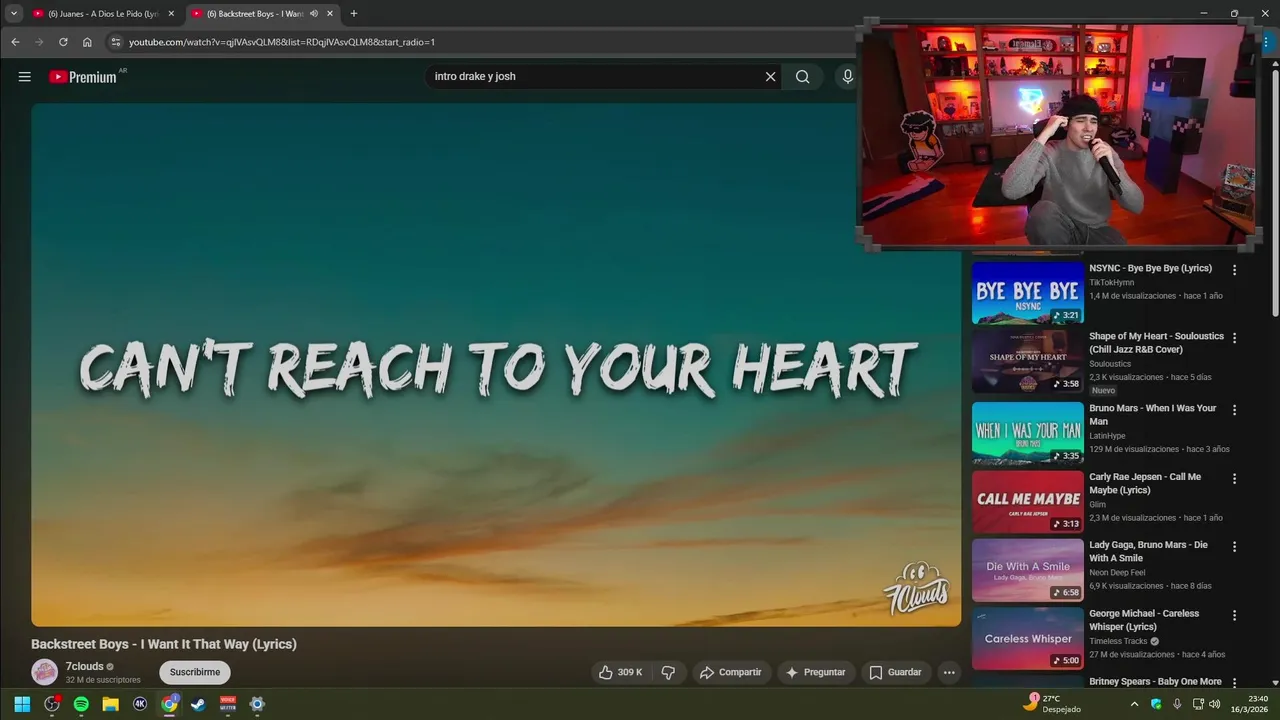Image resolution: width=1280 pixels, height=720 pixels.
Task: Play Die With A Smile thumbnail
Action: pos(1028,570)
